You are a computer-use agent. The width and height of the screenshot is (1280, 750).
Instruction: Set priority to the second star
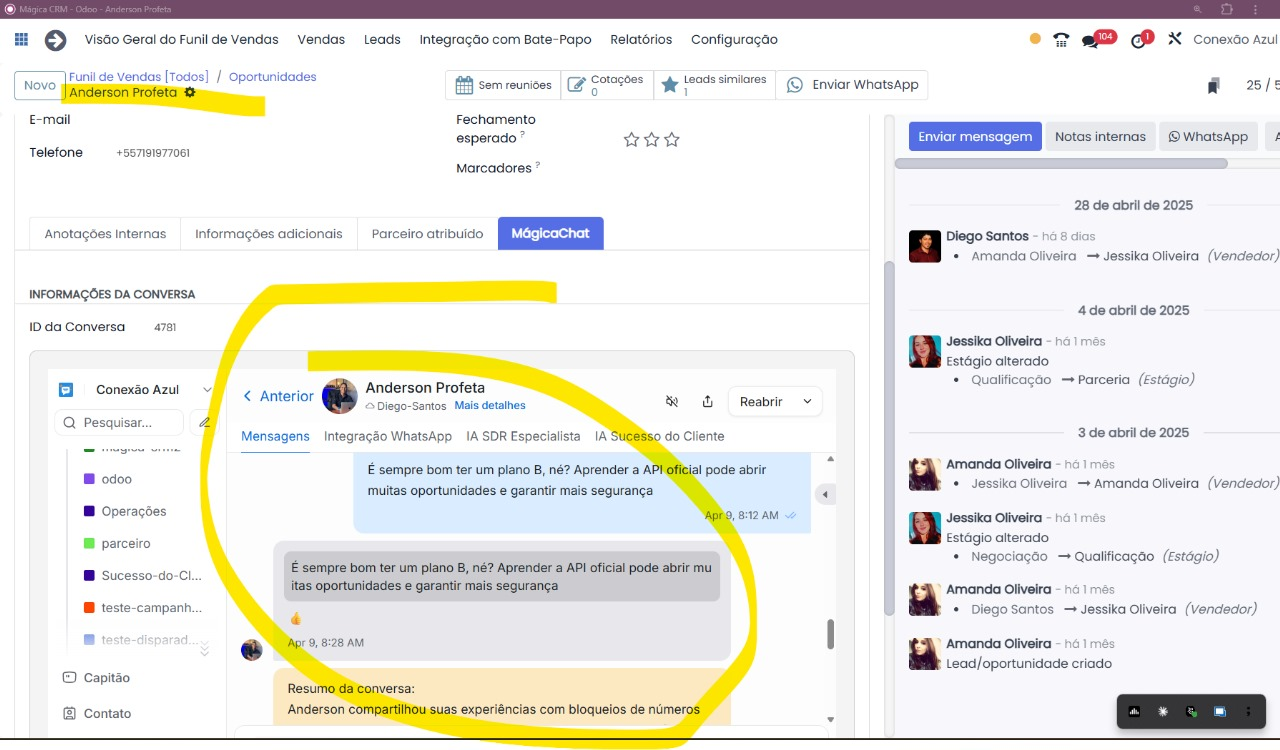pos(651,140)
